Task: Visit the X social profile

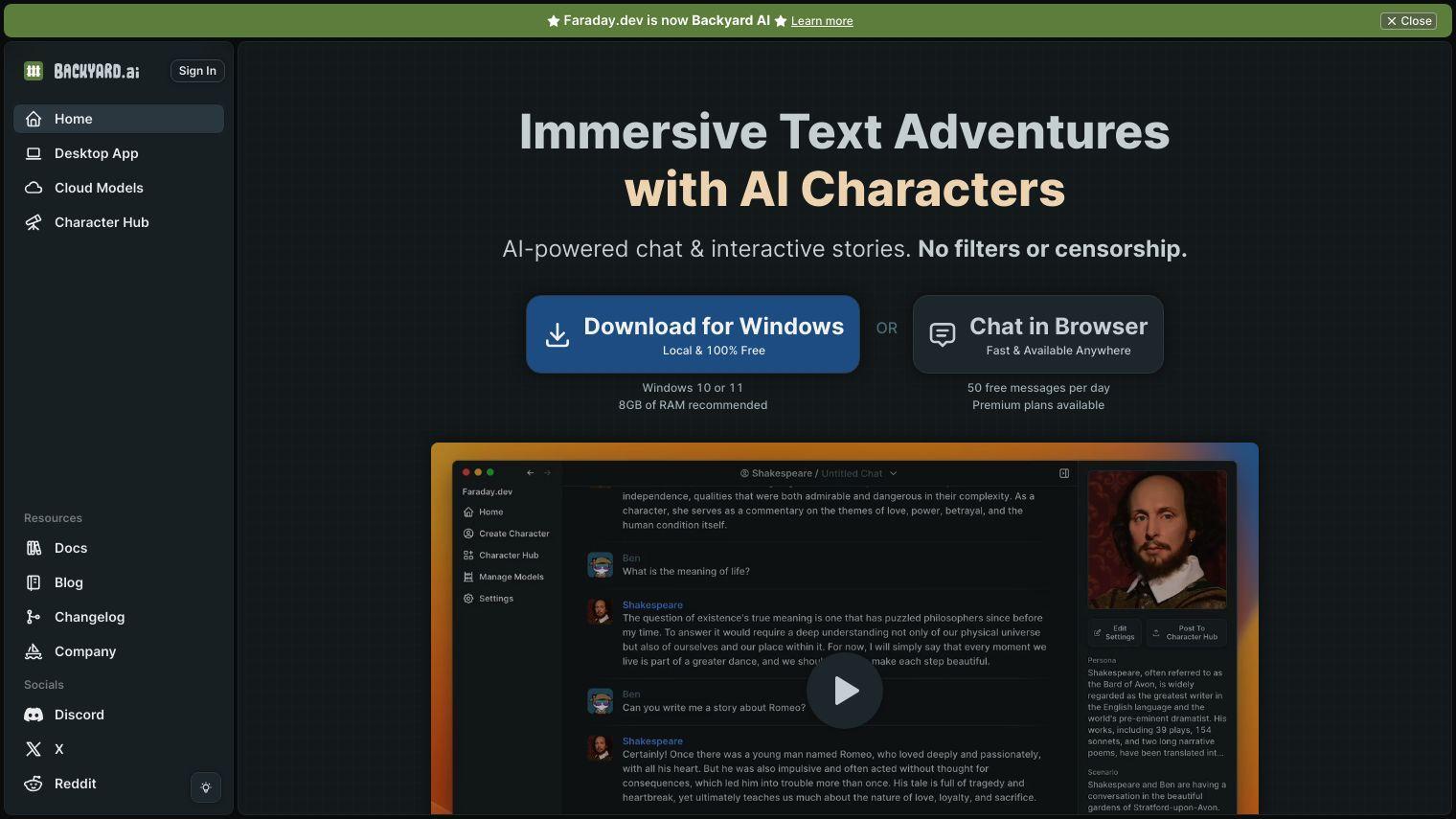Action: click(x=119, y=749)
